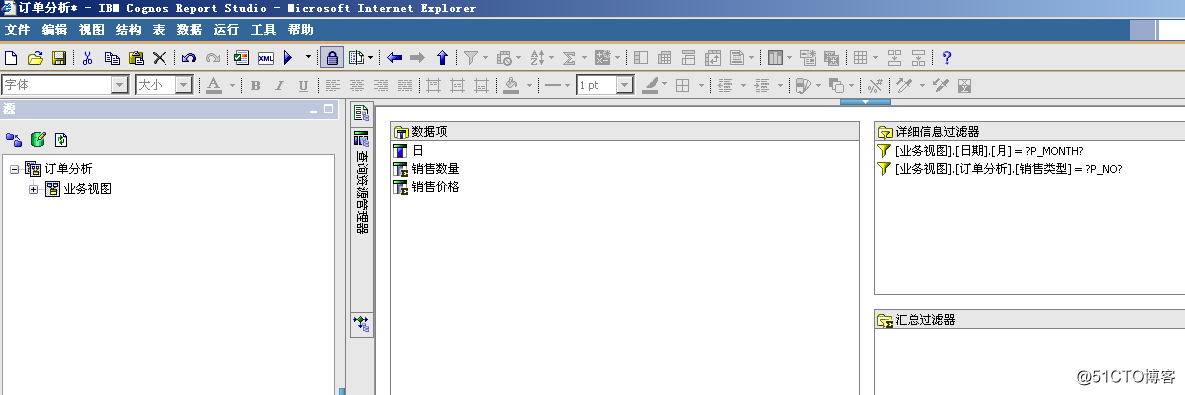Screen dimensions: 1185x395
Task: Click the 数据项 pane header
Action: click(x=625, y=131)
